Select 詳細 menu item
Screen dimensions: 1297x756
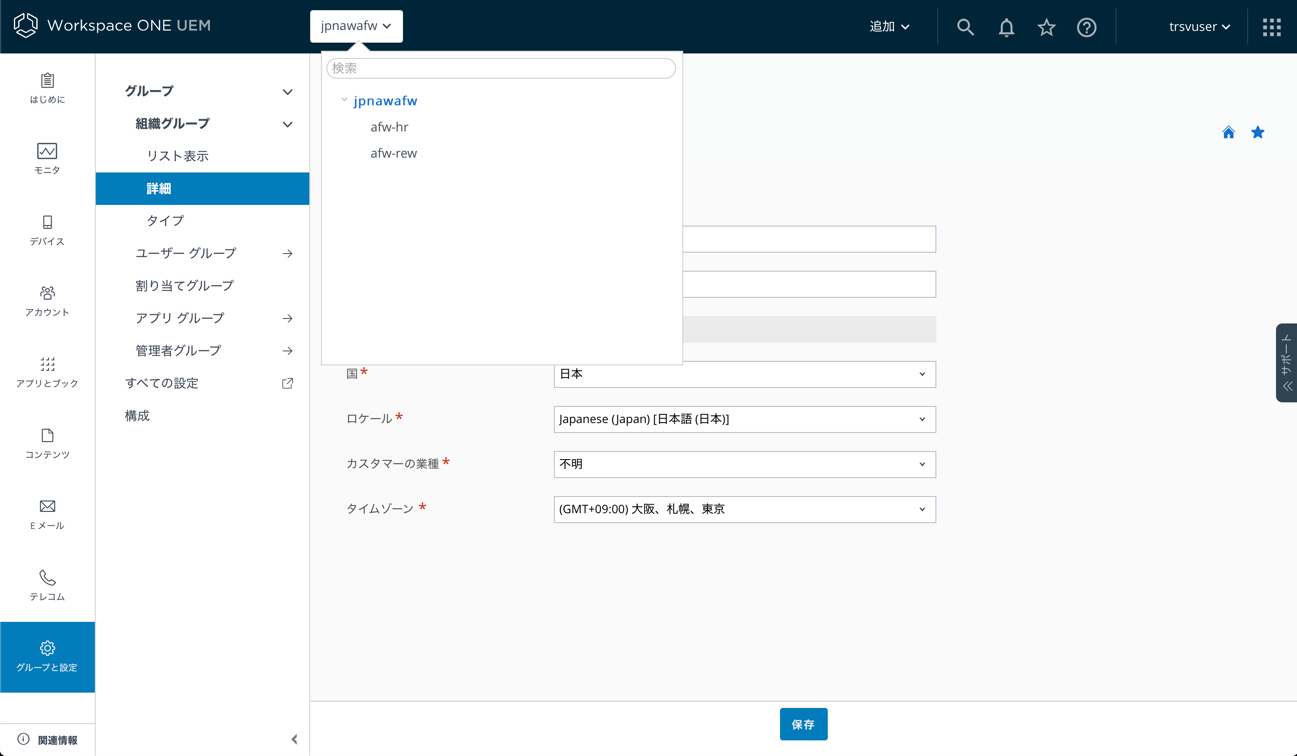pyautogui.click(x=202, y=188)
